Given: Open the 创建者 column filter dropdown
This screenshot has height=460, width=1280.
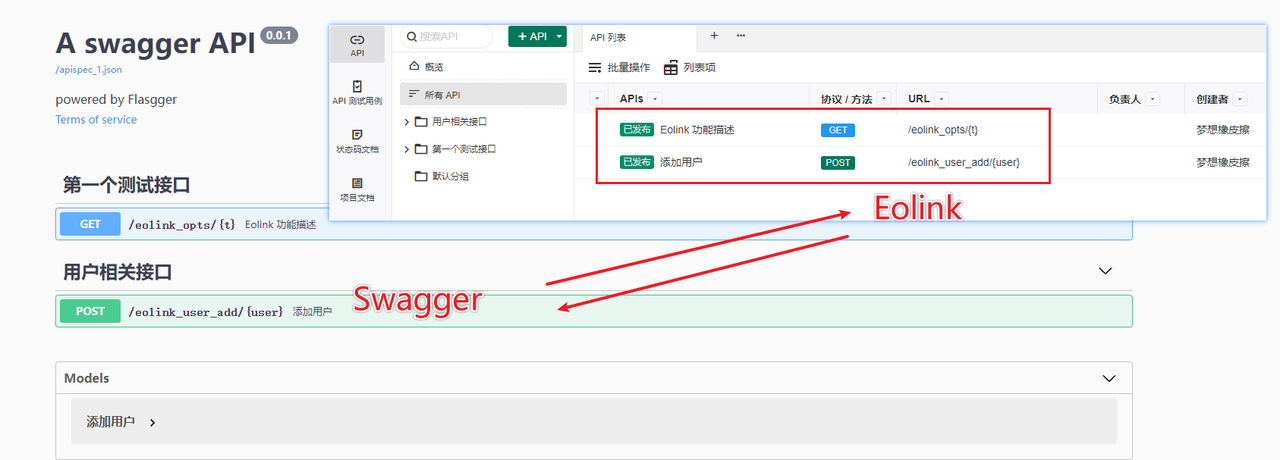Looking at the screenshot, I should pyautogui.click(x=1240, y=99).
